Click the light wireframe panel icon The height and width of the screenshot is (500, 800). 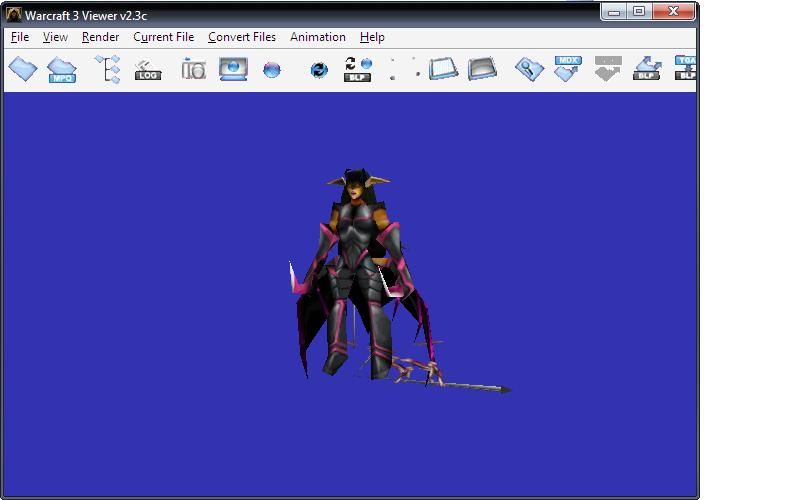(443, 69)
